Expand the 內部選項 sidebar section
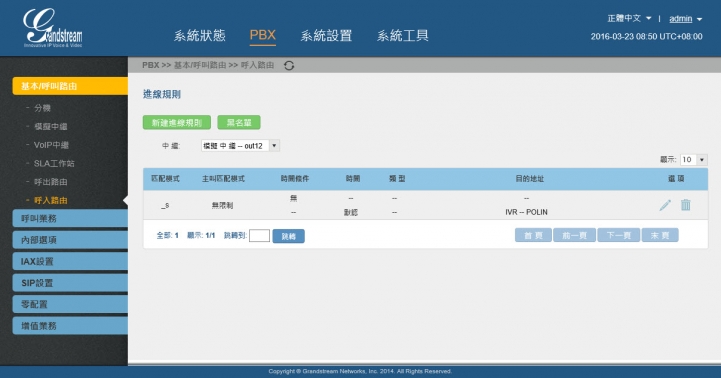 pos(70,240)
